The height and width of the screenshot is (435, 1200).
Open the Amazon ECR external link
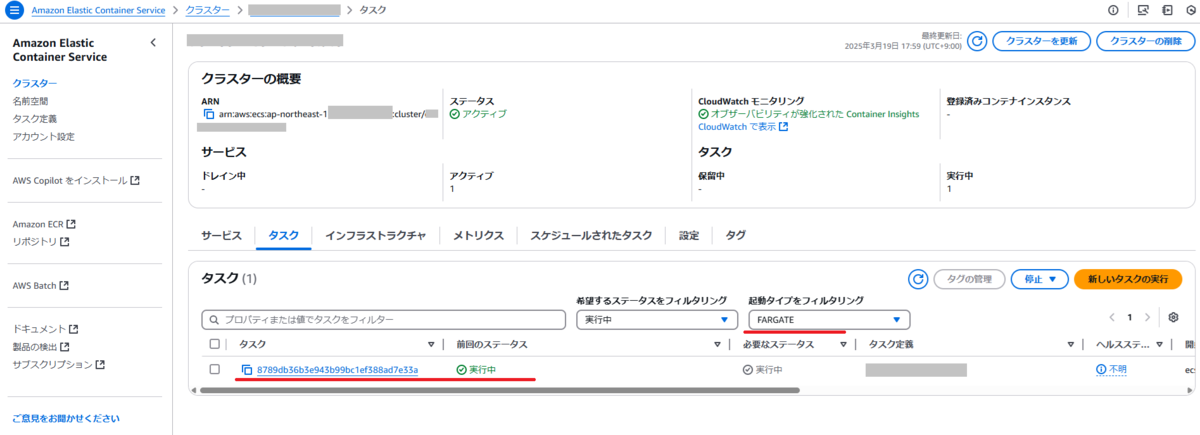(x=44, y=224)
